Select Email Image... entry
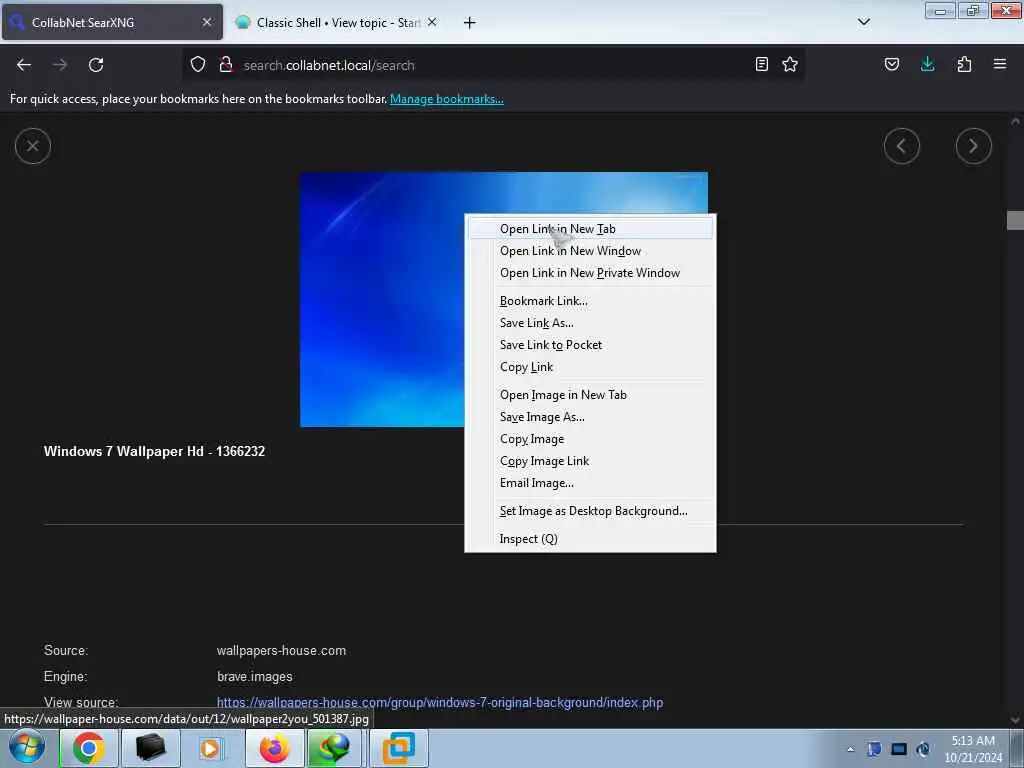 (x=590, y=483)
